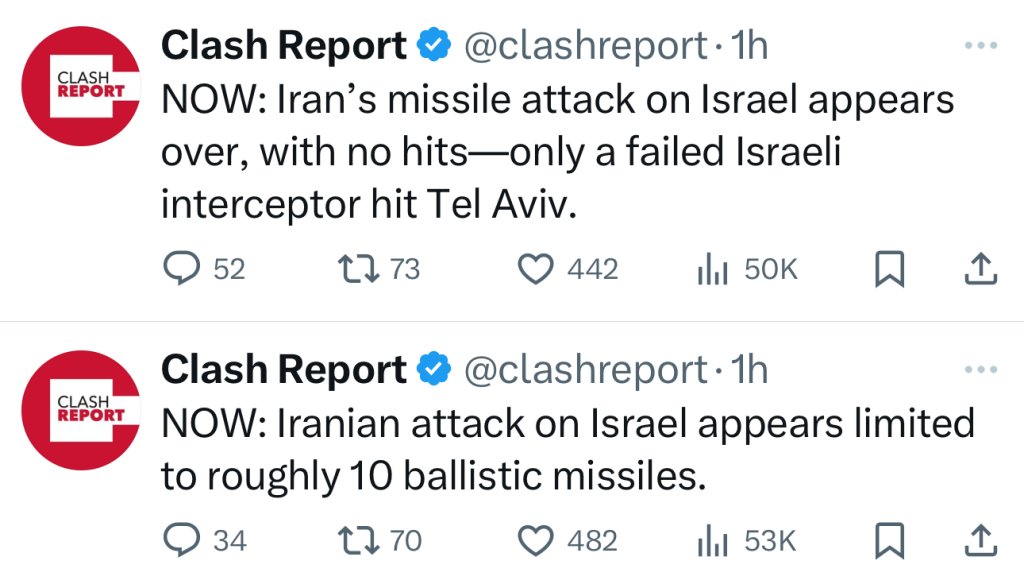Open Clash Report avatar on second tweet
Screen dimensions: 1024x584
[x=81, y=410]
